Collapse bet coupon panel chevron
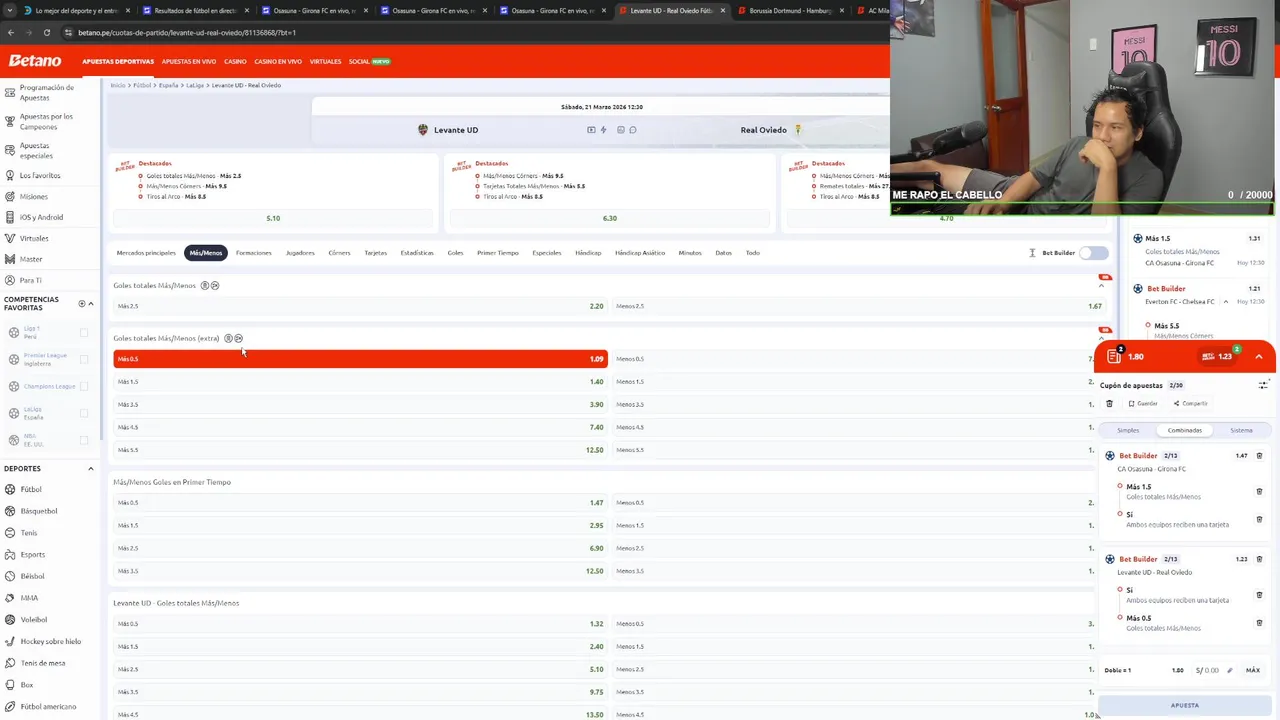Screen dimensions: 1280x720 pyautogui.click(x=1259, y=356)
